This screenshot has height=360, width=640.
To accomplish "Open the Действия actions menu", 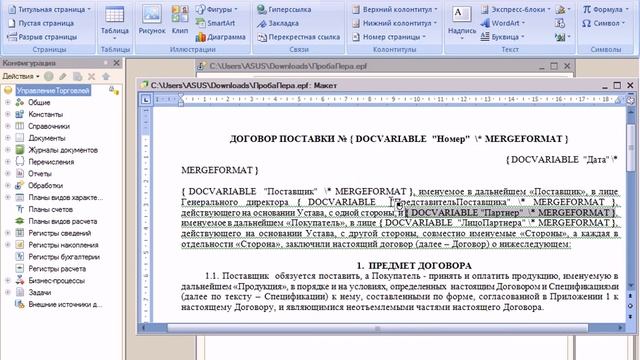I will (x=21, y=76).
